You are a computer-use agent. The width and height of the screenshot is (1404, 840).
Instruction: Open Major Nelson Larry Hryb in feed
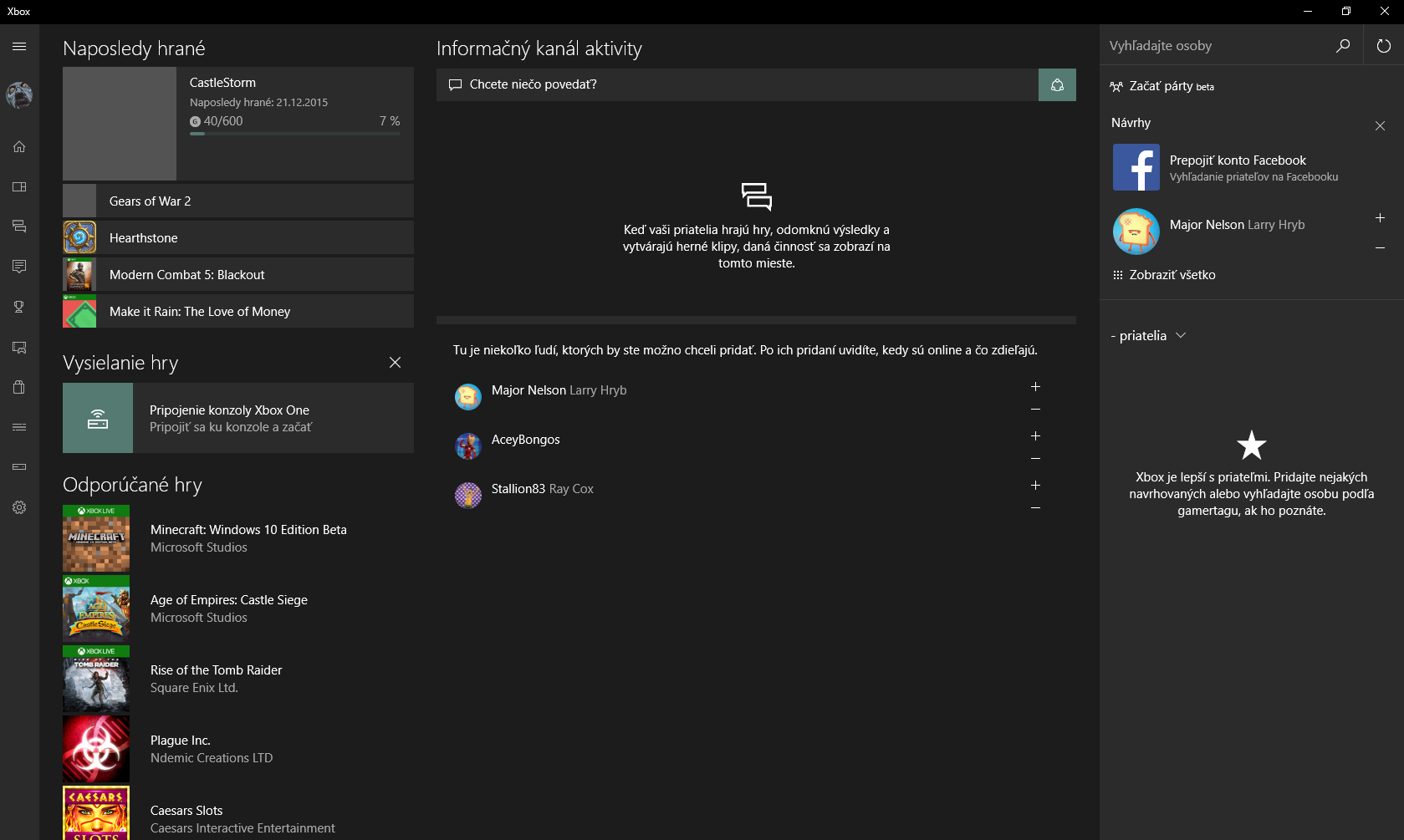pos(559,390)
